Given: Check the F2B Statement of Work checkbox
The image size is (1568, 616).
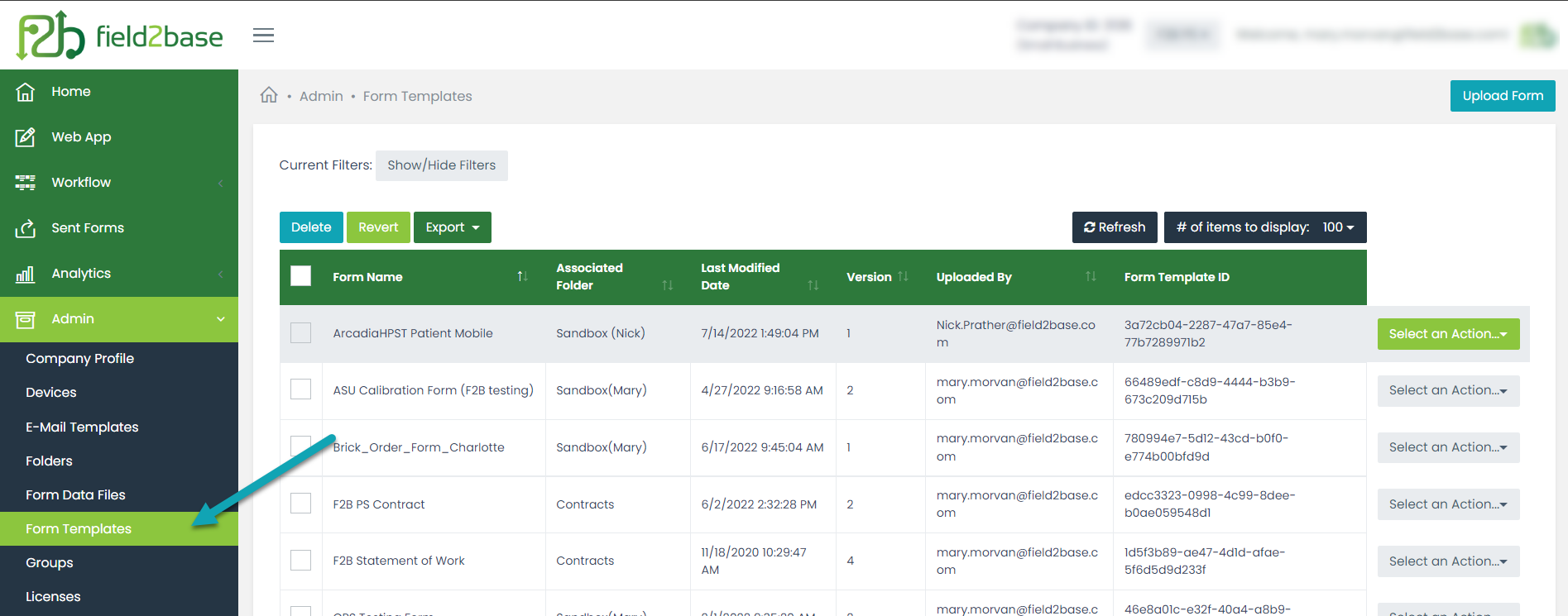Looking at the screenshot, I should click(x=301, y=561).
